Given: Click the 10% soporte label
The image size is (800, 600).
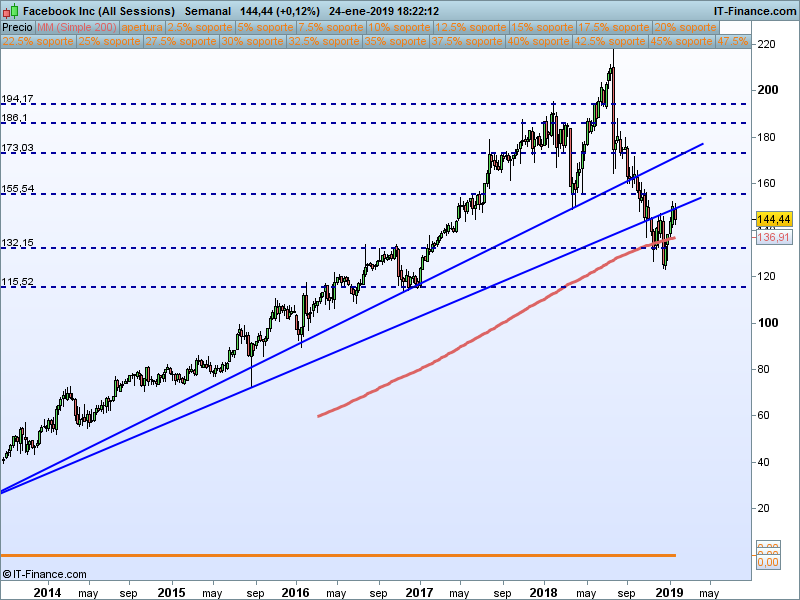Looking at the screenshot, I should (399, 28).
